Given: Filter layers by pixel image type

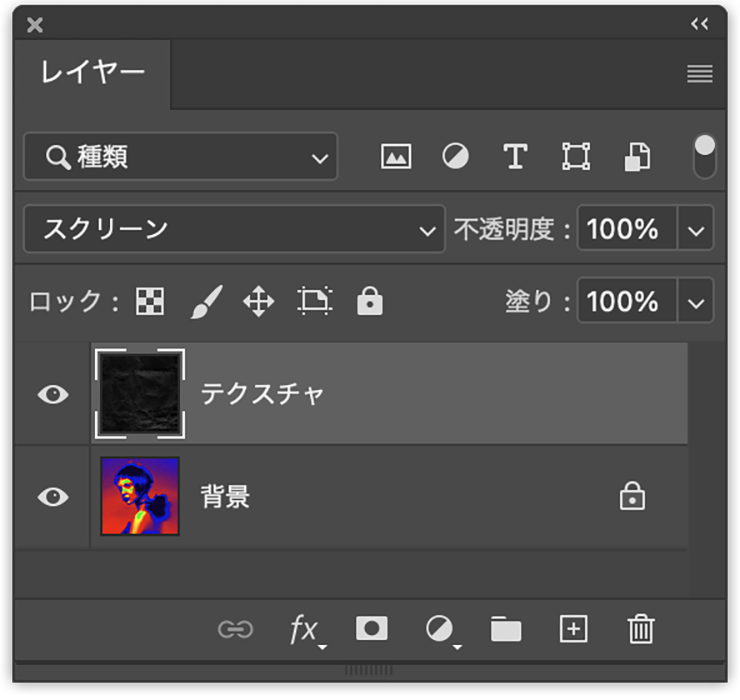Looking at the screenshot, I should 396,156.
